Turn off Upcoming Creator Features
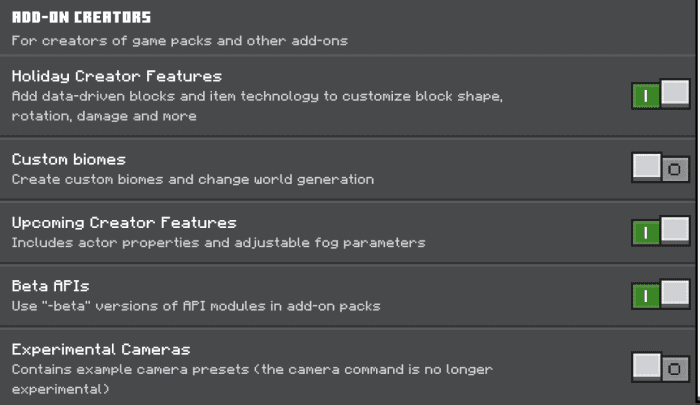 [661, 232]
